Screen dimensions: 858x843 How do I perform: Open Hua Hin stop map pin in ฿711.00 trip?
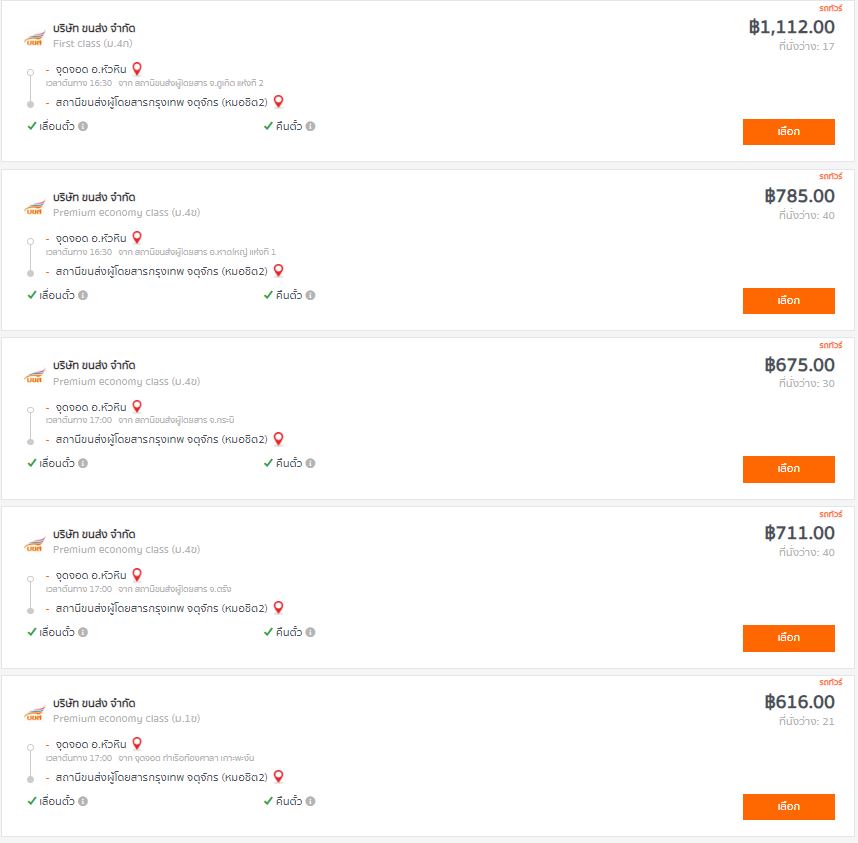click(x=137, y=575)
